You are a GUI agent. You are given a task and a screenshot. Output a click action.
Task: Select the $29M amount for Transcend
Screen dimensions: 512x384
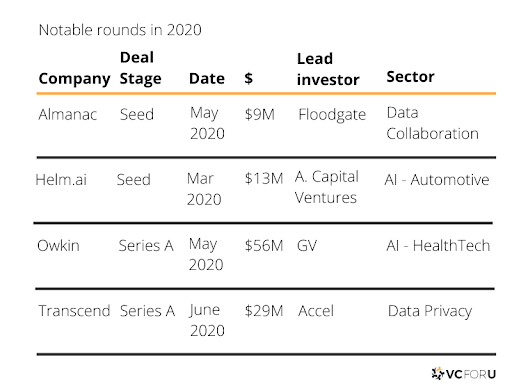(264, 311)
